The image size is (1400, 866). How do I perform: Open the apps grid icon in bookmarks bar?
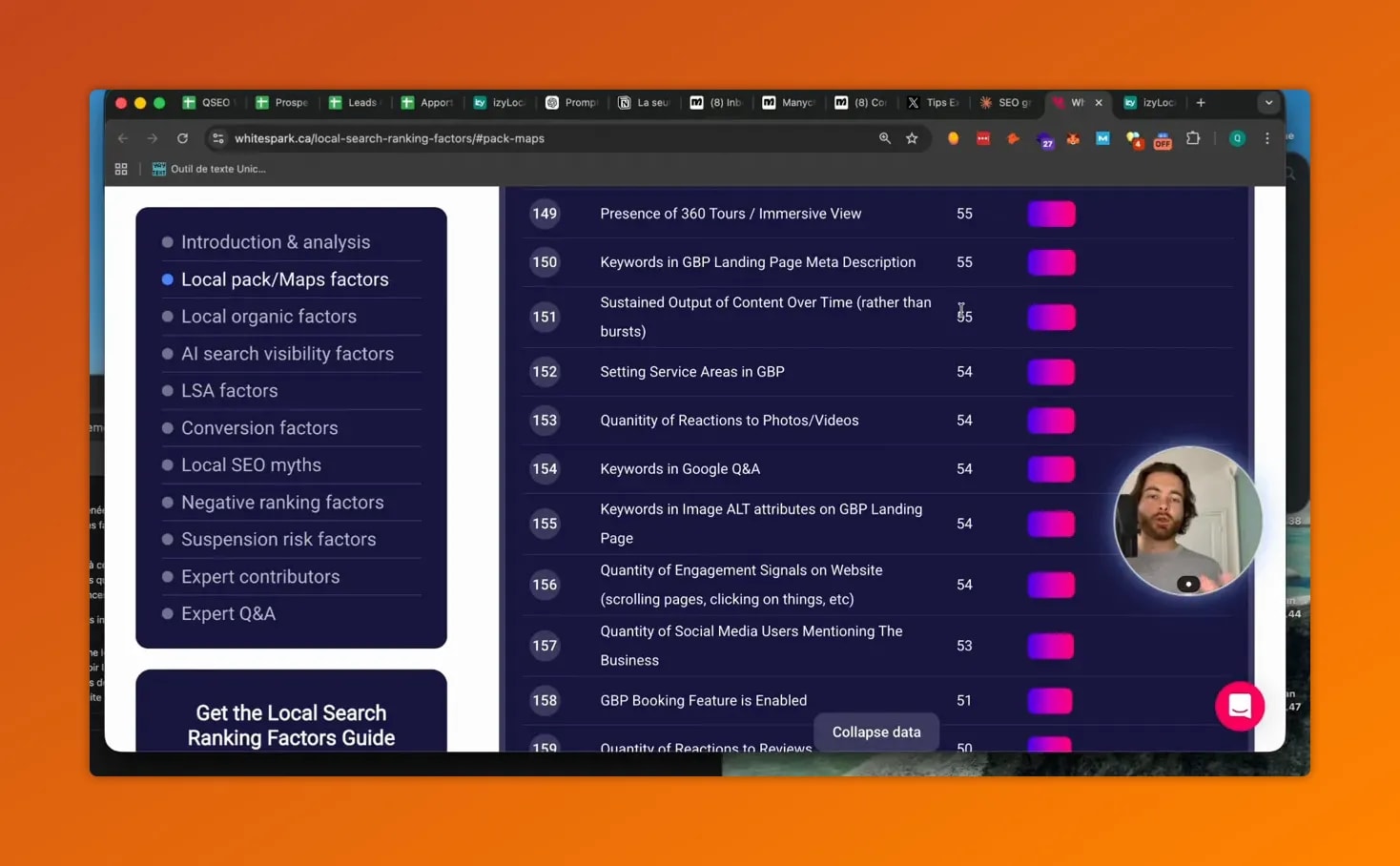click(121, 169)
